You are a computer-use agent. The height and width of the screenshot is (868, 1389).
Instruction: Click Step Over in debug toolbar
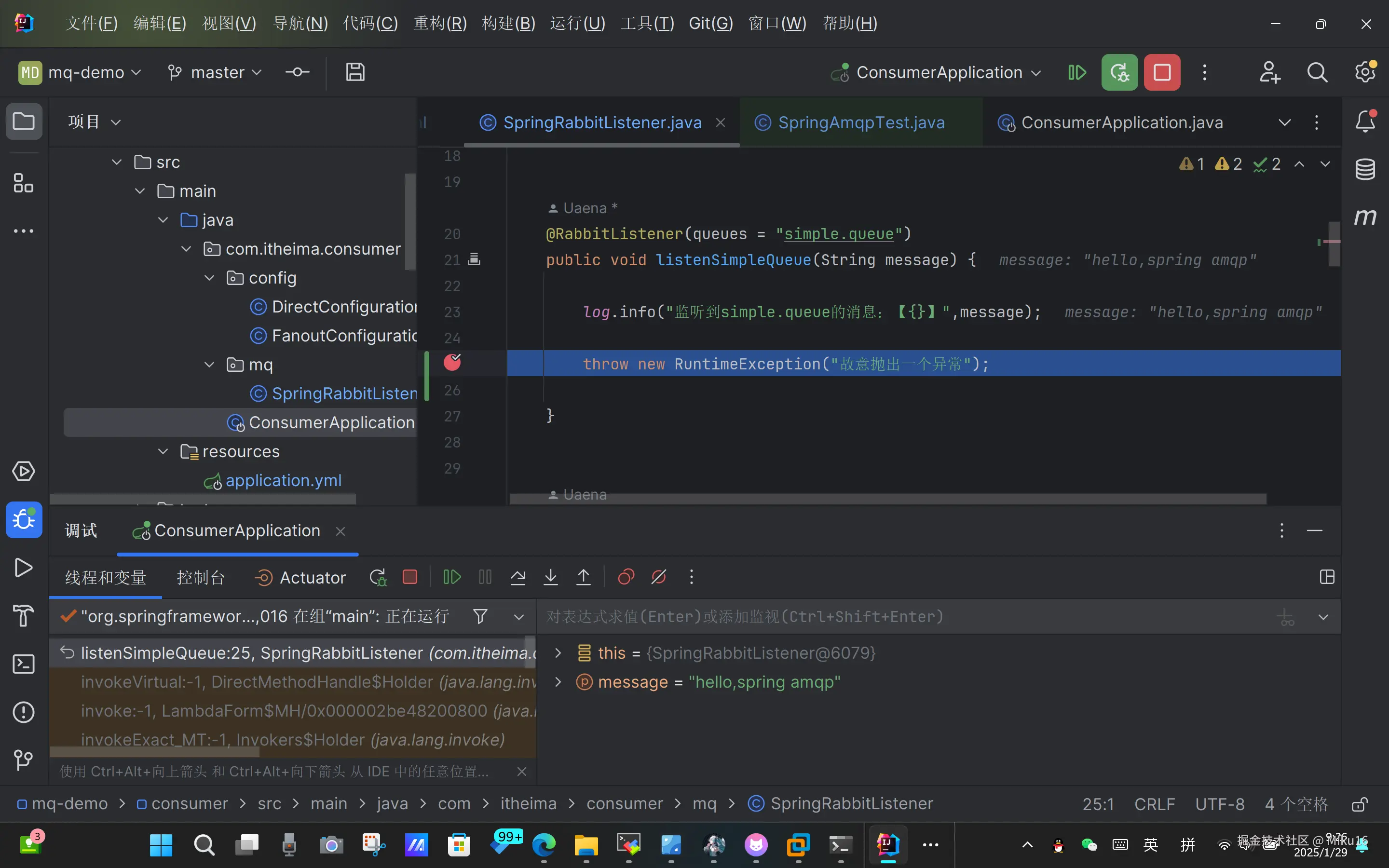pos(517,577)
